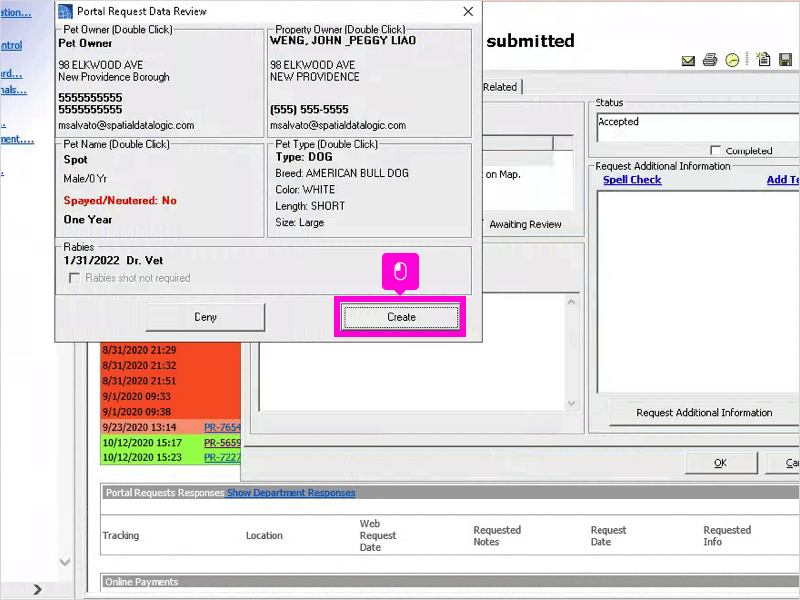Click the Requested Info column header
Viewport: 800px width, 600px height.
tap(727, 536)
